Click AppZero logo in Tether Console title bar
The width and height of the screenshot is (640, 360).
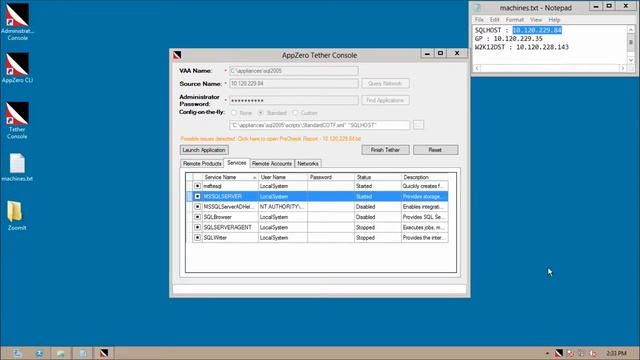(x=177, y=55)
